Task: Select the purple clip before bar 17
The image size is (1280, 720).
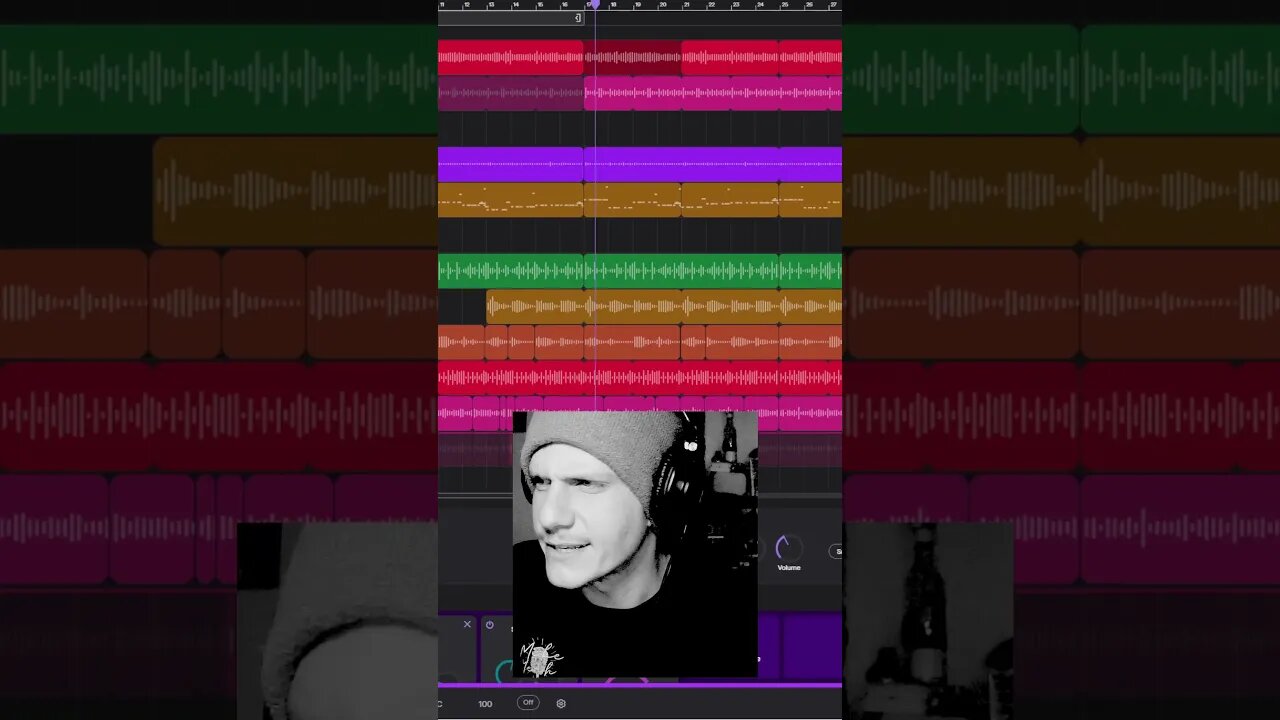Action: pos(510,164)
